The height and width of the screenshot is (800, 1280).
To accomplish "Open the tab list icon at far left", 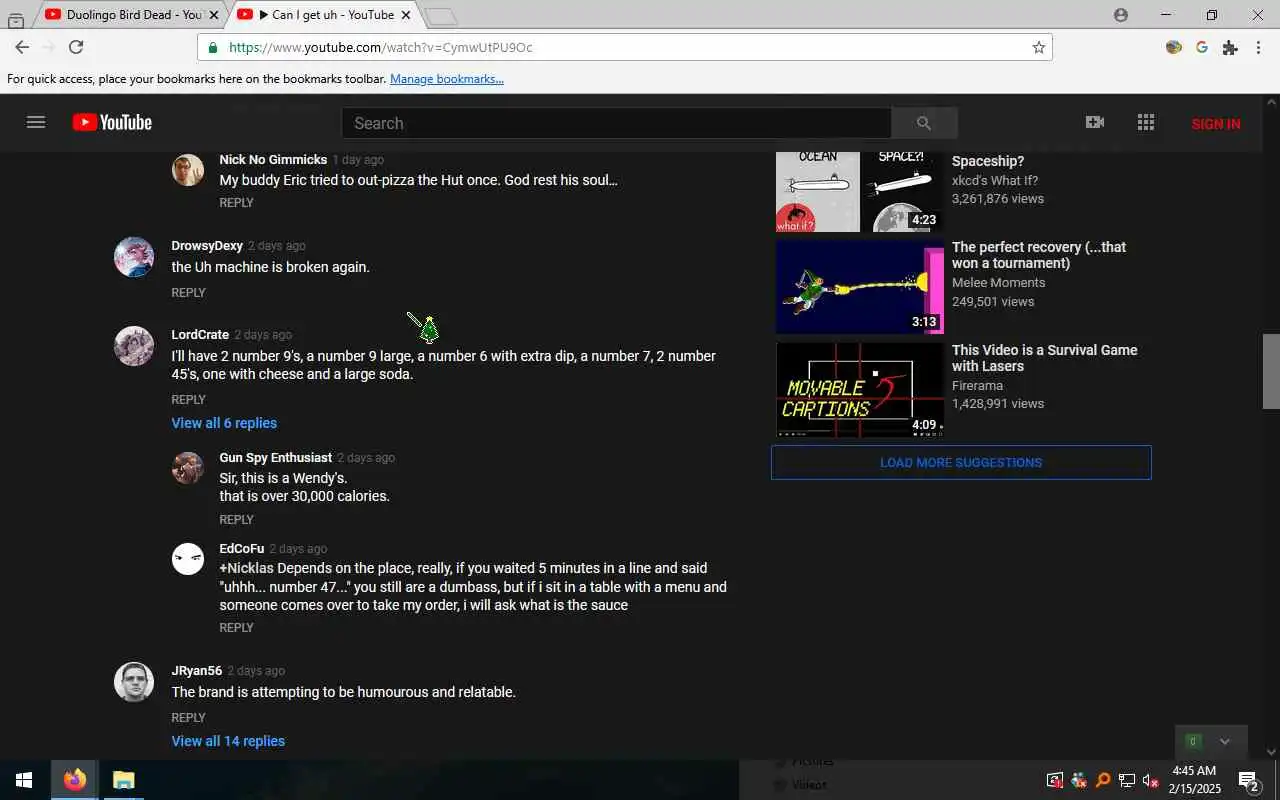I will tap(15, 19).
